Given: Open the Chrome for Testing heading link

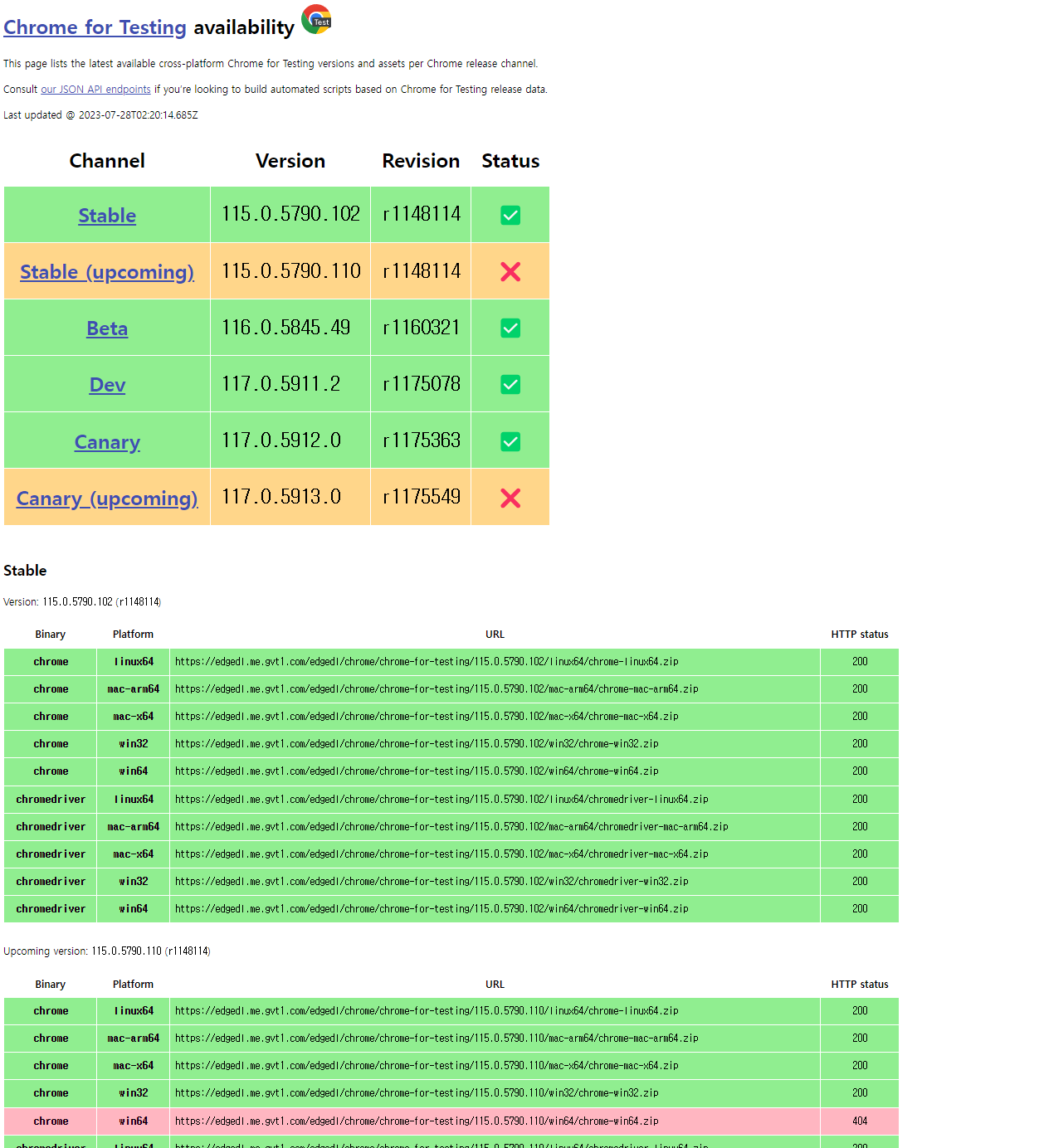Looking at the screenshot, I should pos(95,27).
